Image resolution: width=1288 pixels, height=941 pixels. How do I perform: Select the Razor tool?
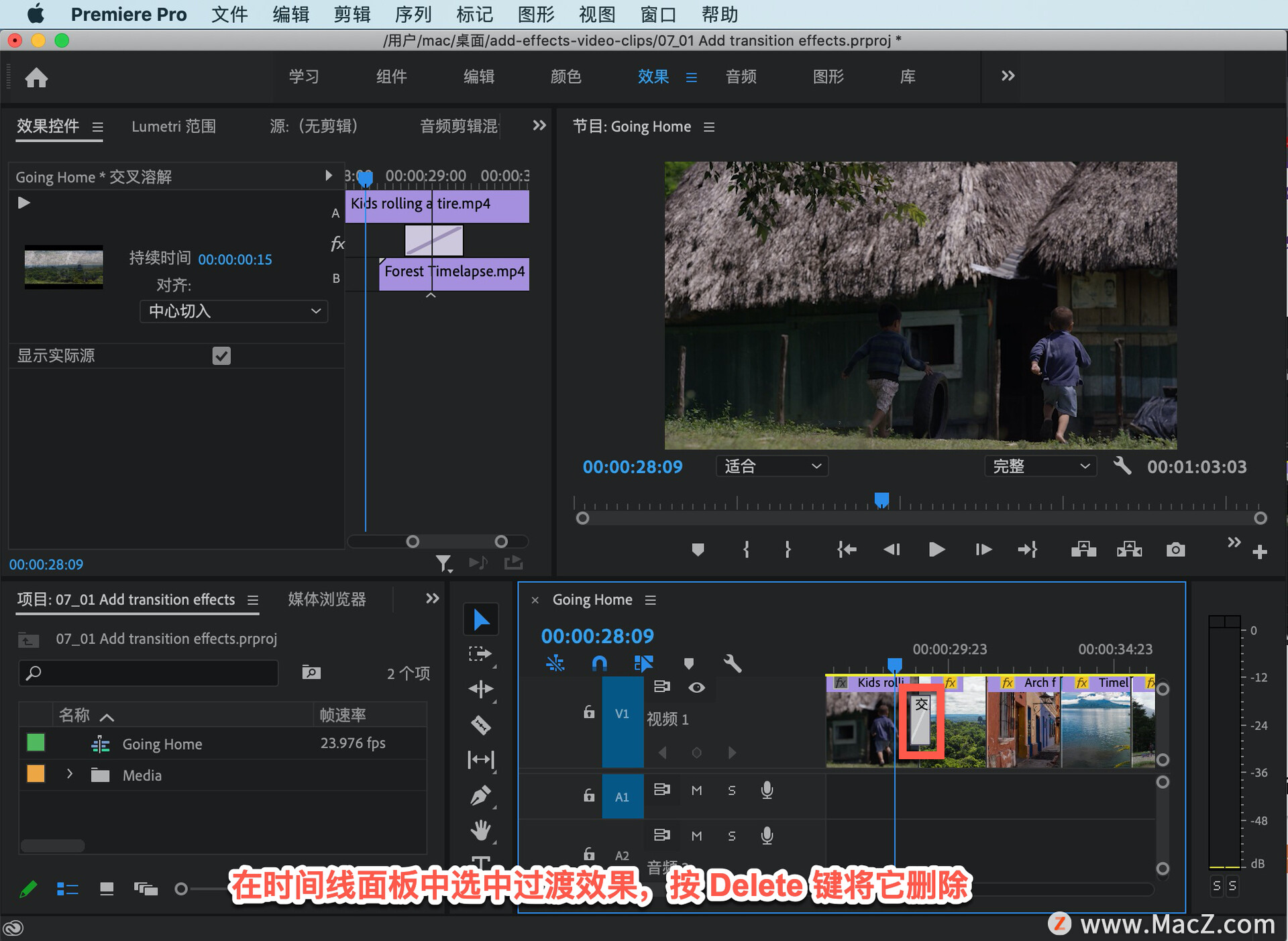481,724
